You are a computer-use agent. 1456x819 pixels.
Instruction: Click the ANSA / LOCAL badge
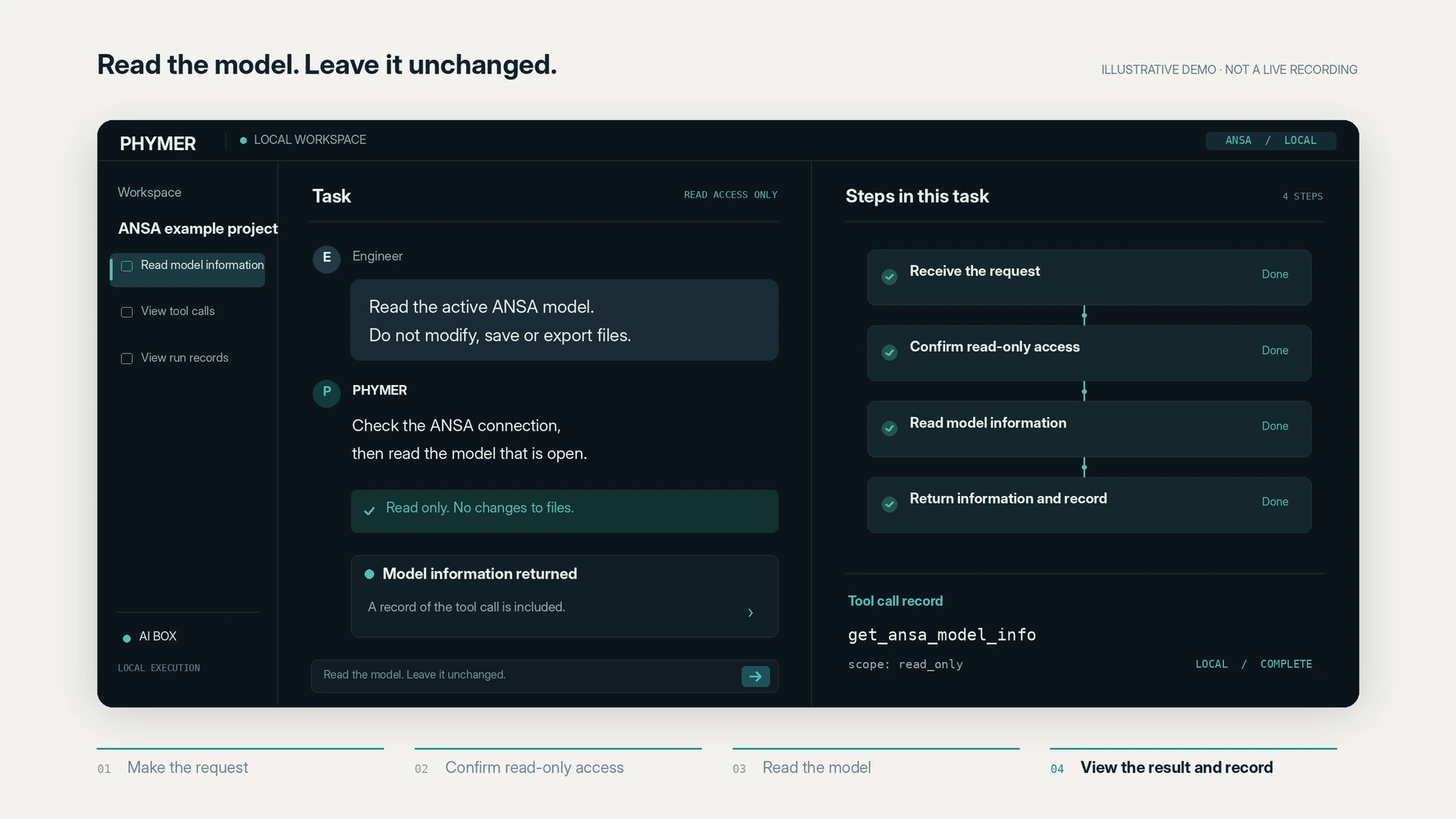(x=1271, y=140)
